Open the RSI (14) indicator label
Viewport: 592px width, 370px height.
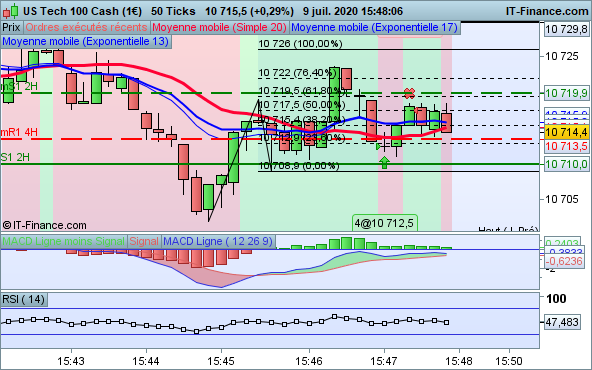pyautogui.click(x=24, y=299)
